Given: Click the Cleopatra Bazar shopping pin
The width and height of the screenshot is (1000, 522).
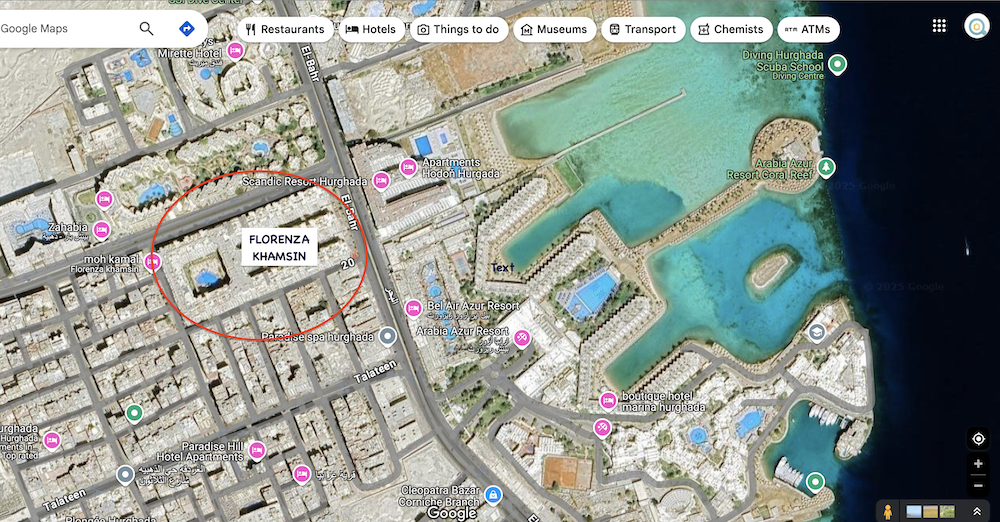Looking at the screenshot, I should tap(492, 495).
